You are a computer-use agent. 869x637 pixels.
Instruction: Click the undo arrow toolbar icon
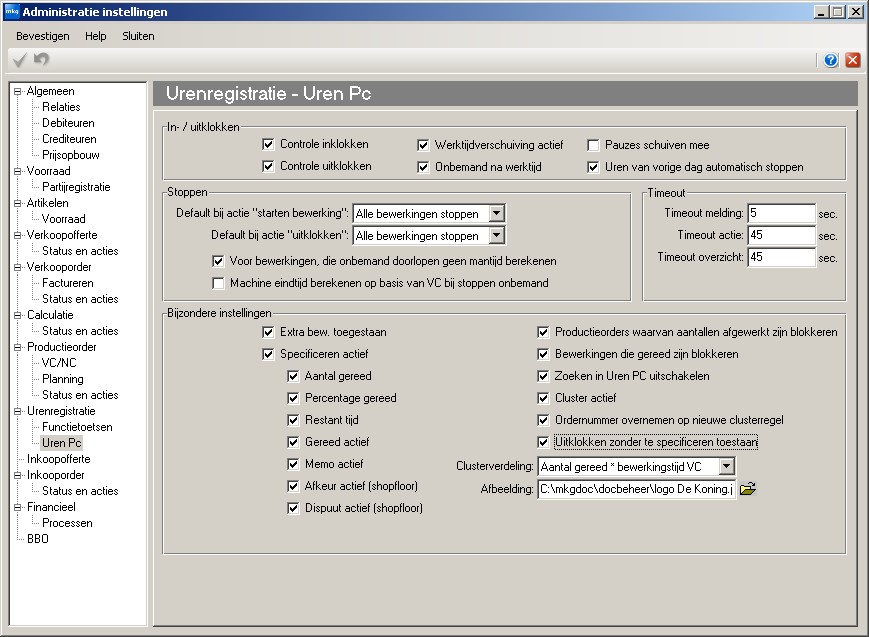tap(42, 59)
